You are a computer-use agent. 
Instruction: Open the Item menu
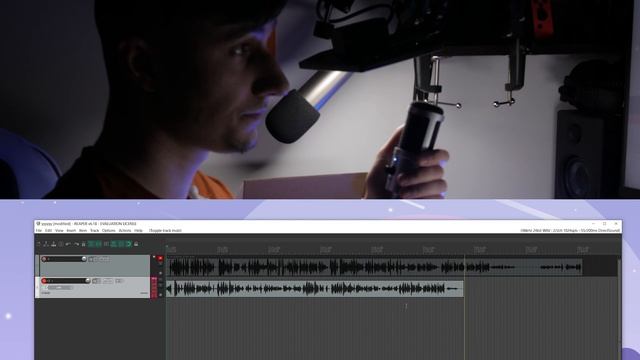[83, 231]
